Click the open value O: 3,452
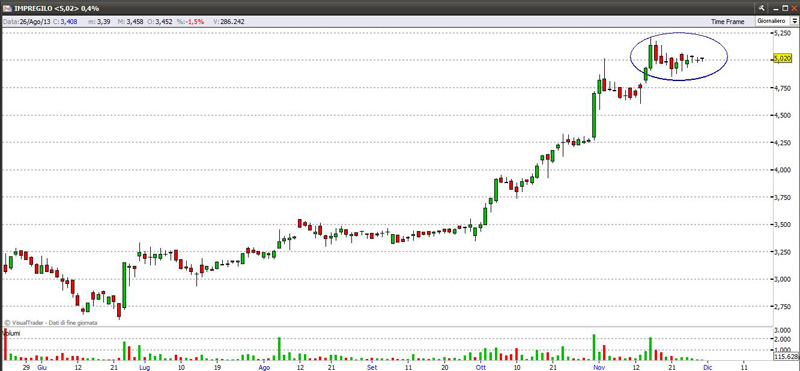This screenshot has width=800, height=371. 160,22
